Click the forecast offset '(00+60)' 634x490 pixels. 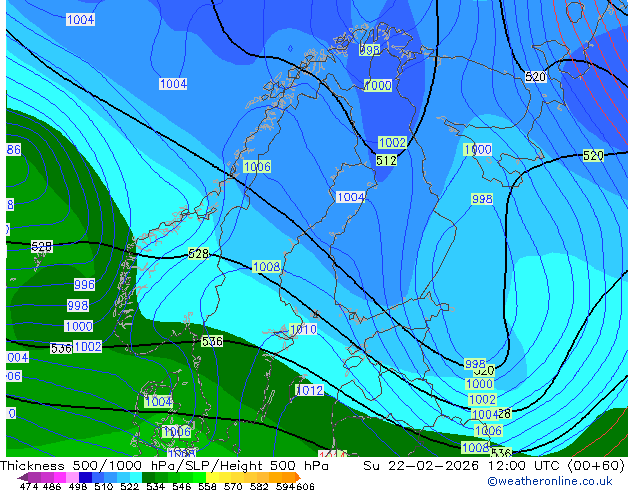596,465
